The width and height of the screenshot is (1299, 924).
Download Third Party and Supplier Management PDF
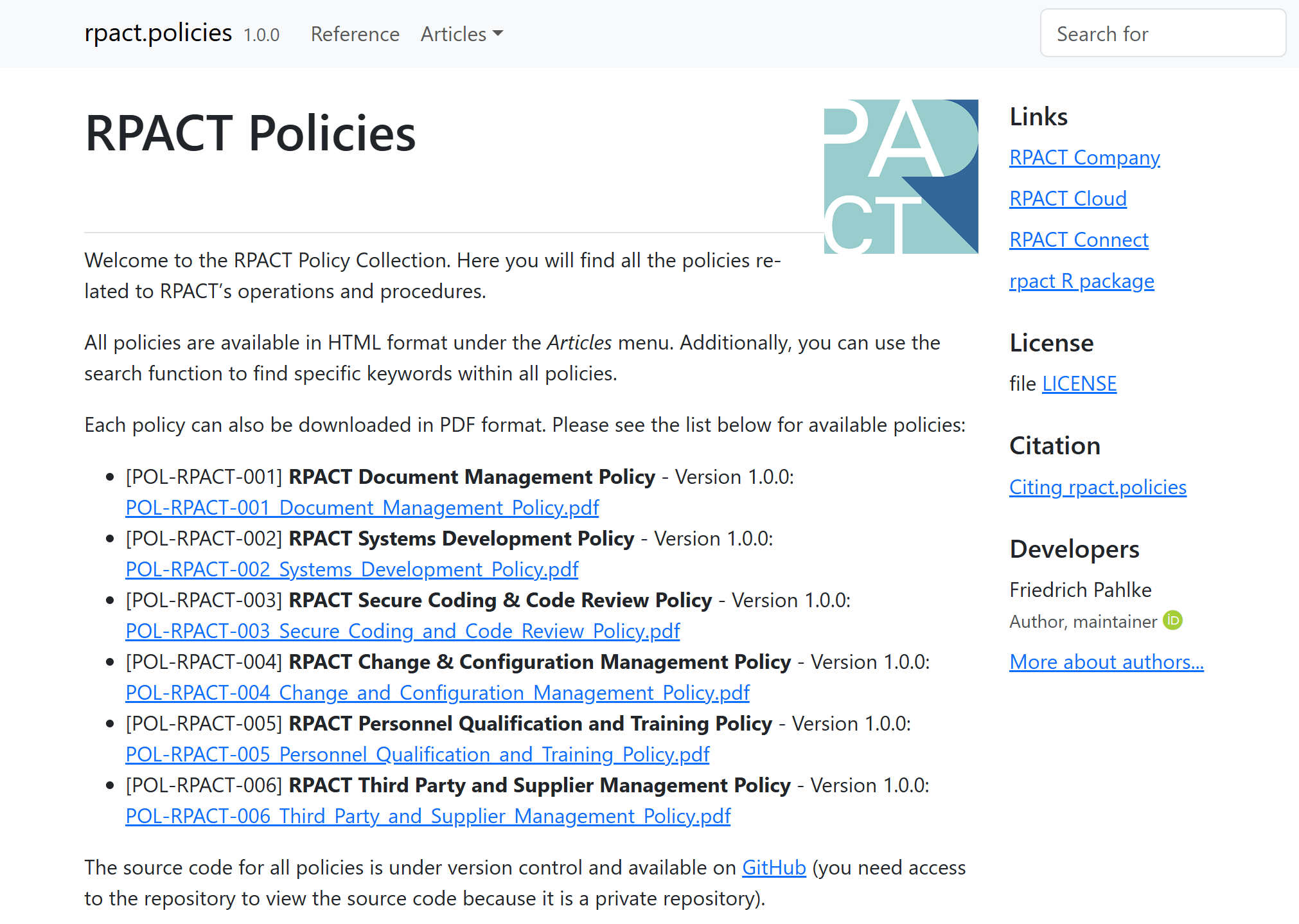pyautogui.click(x=427, y=816)
